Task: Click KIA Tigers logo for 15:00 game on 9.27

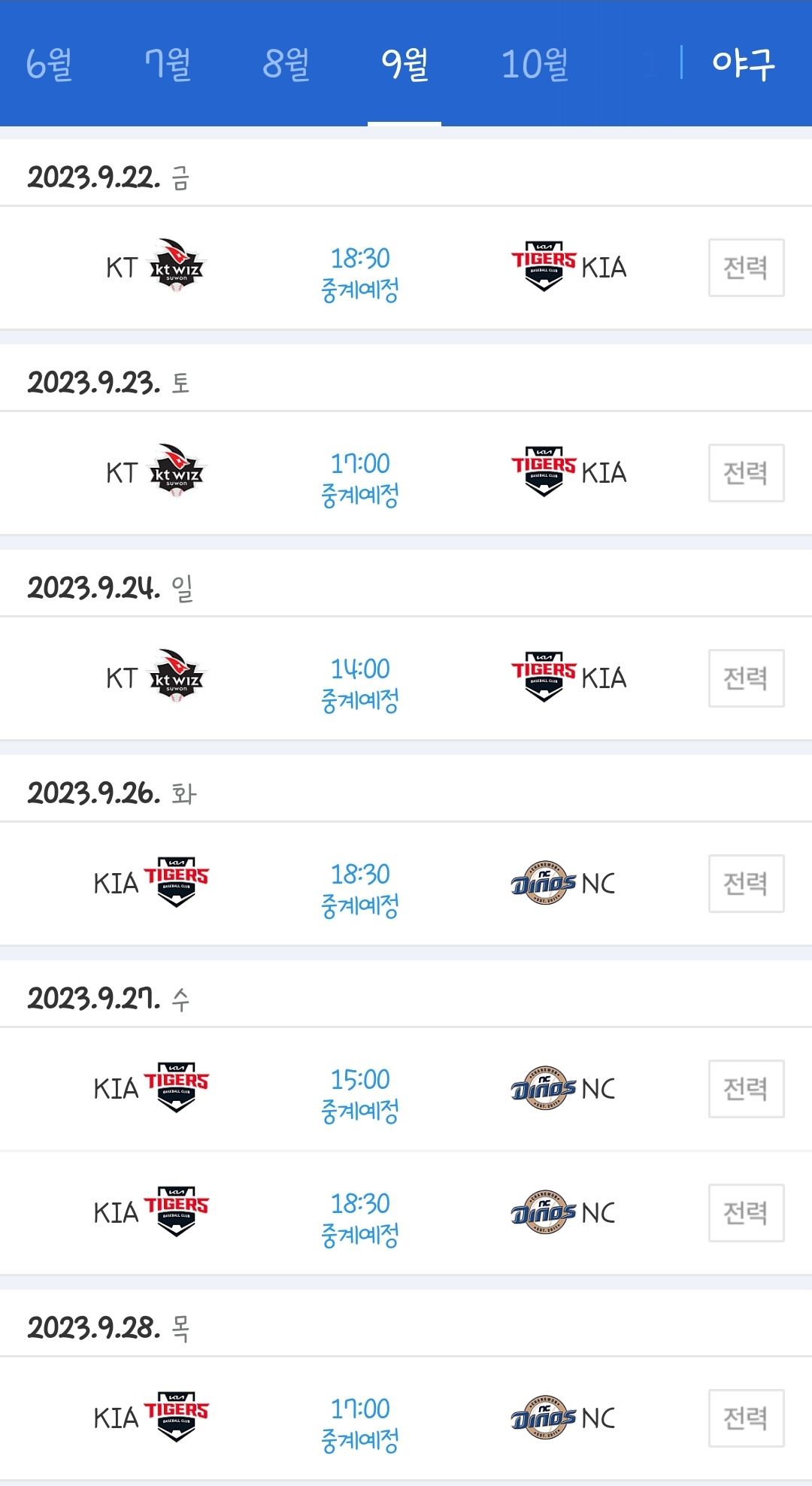Action: (177, 1087)
